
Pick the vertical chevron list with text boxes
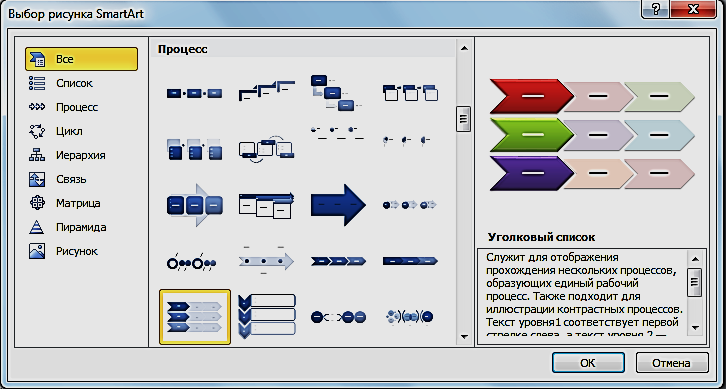pyautogui.click(x=267, y=316)
